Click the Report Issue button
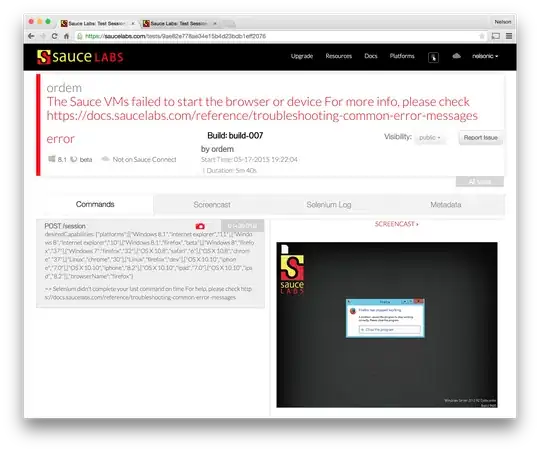Image resolution: width=540 pixels, height=452 pixels. pyautogui.click(x=480, y=138)
